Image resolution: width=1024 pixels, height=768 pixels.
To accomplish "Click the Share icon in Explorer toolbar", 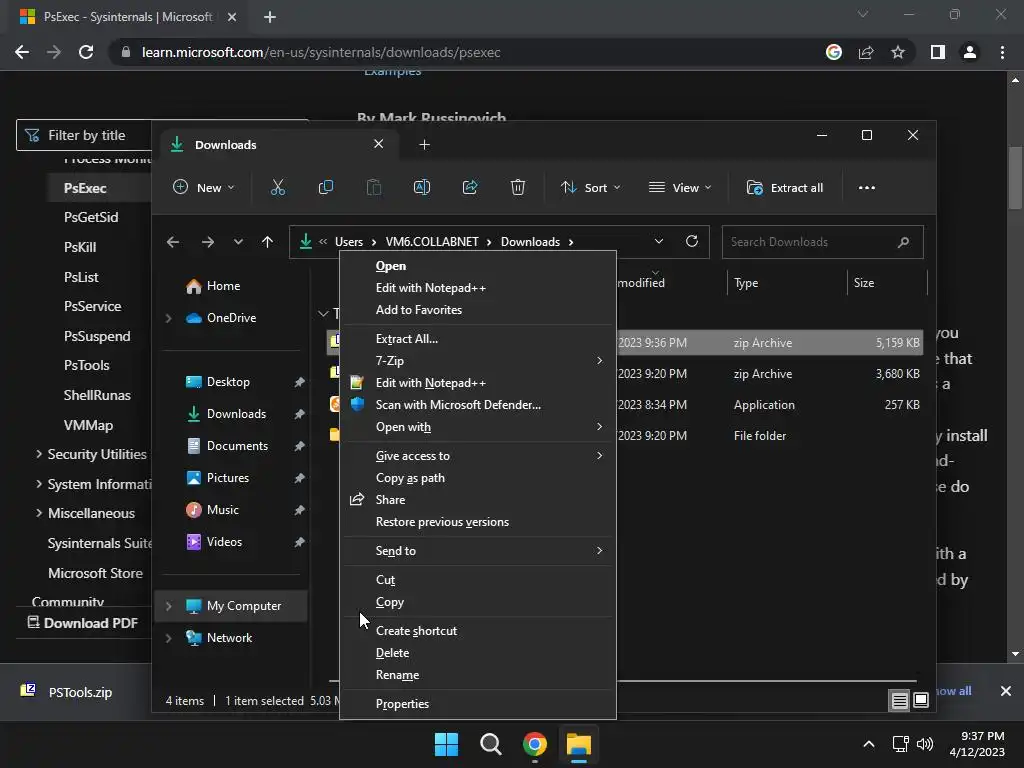I will pos(470,187).
